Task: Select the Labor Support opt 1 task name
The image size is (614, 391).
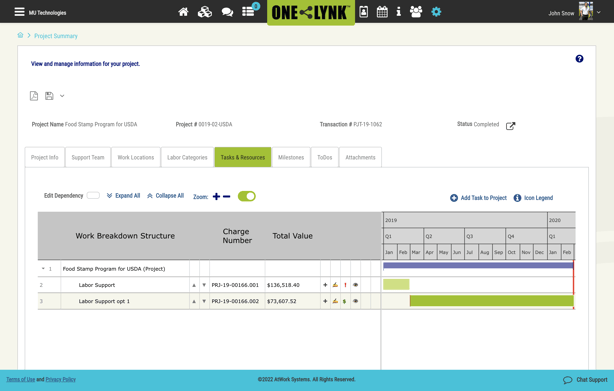Action: click(104, 301)
